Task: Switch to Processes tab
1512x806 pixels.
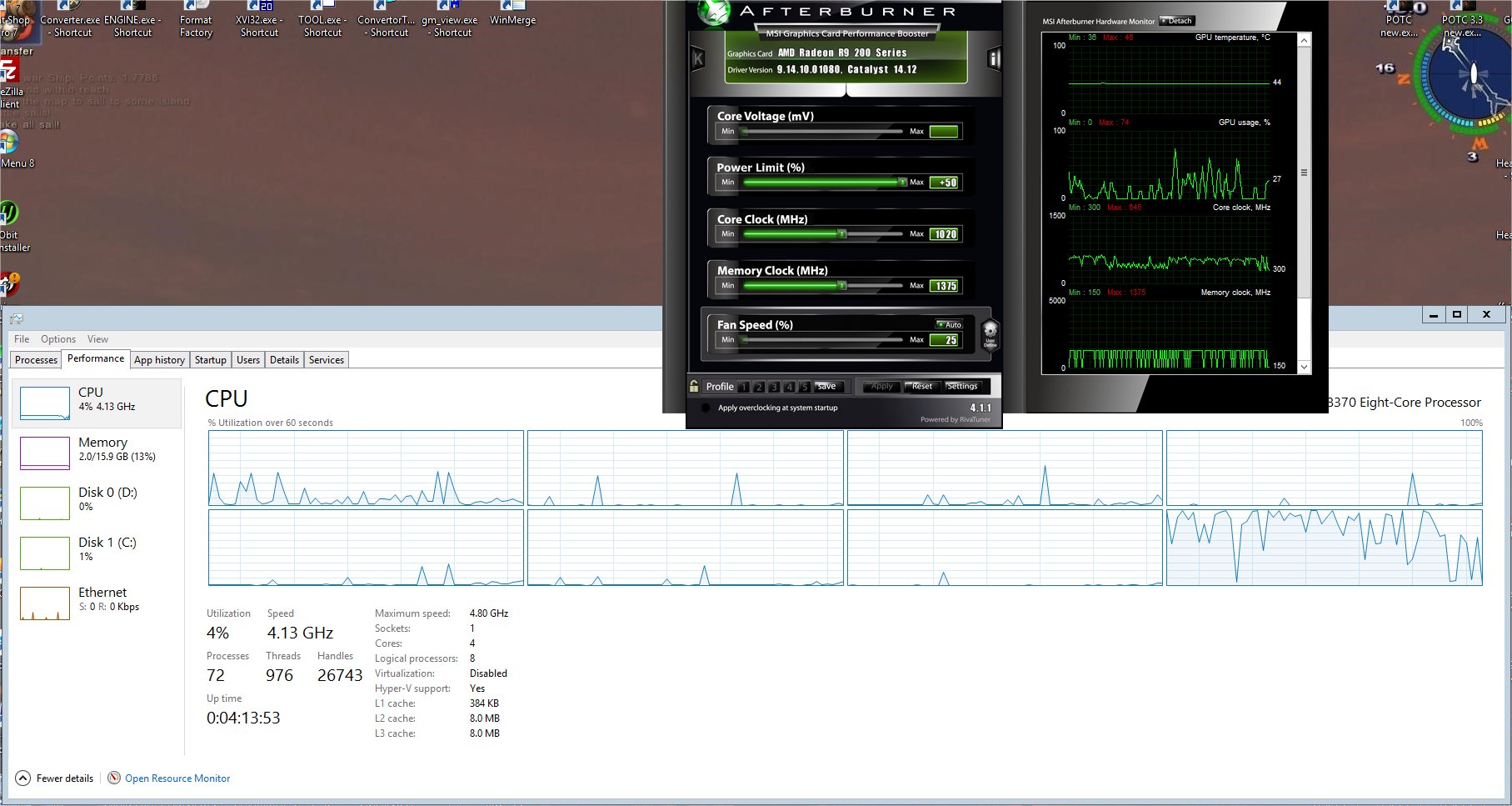Action: (x=36, y=360)
